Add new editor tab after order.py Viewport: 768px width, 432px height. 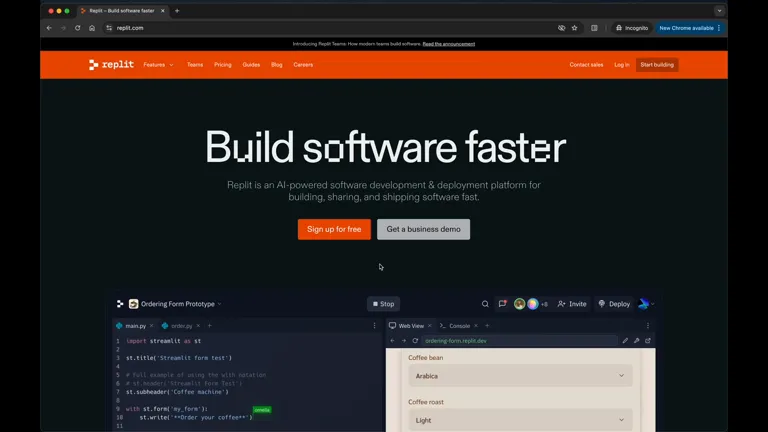[210, 326]
